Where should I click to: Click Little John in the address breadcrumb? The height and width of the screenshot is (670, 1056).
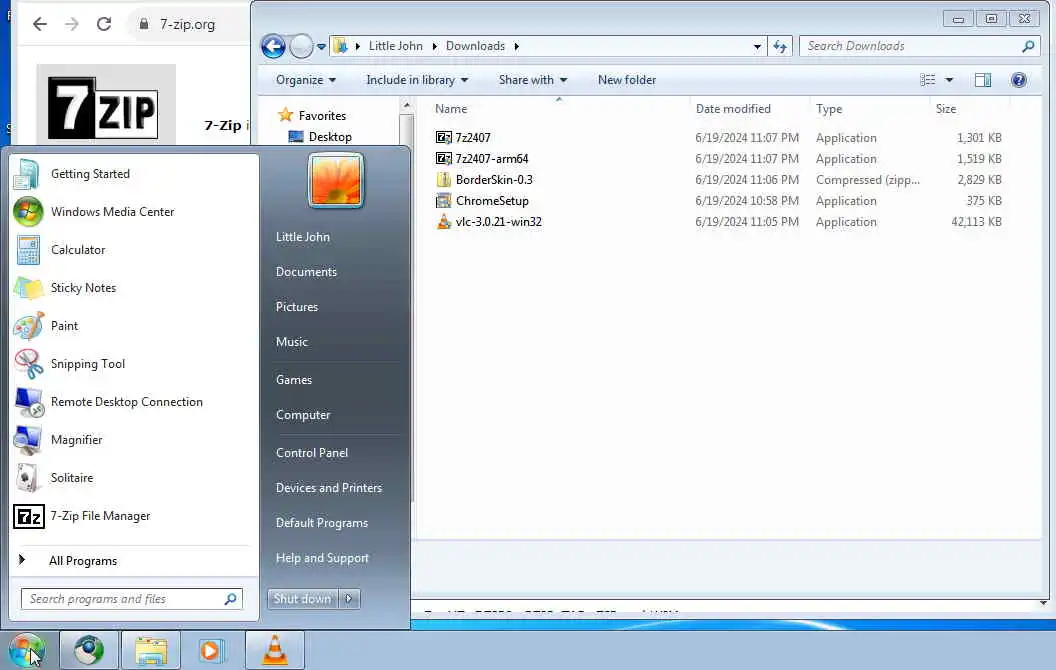pyautogui.click(x=395, y=46)
